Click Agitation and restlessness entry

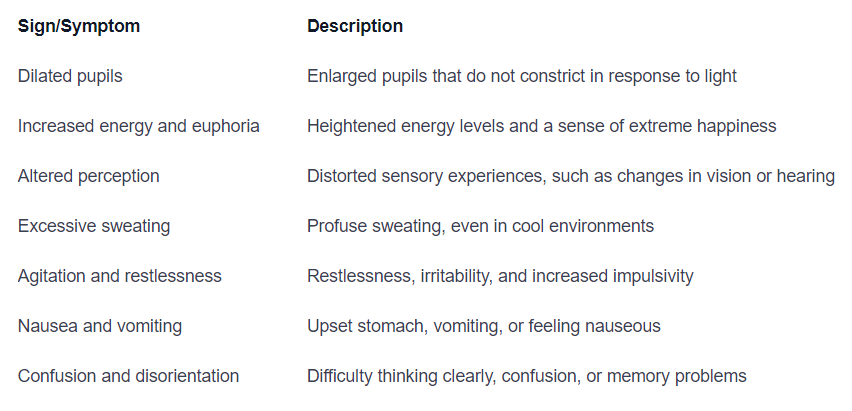pos(119,276)
